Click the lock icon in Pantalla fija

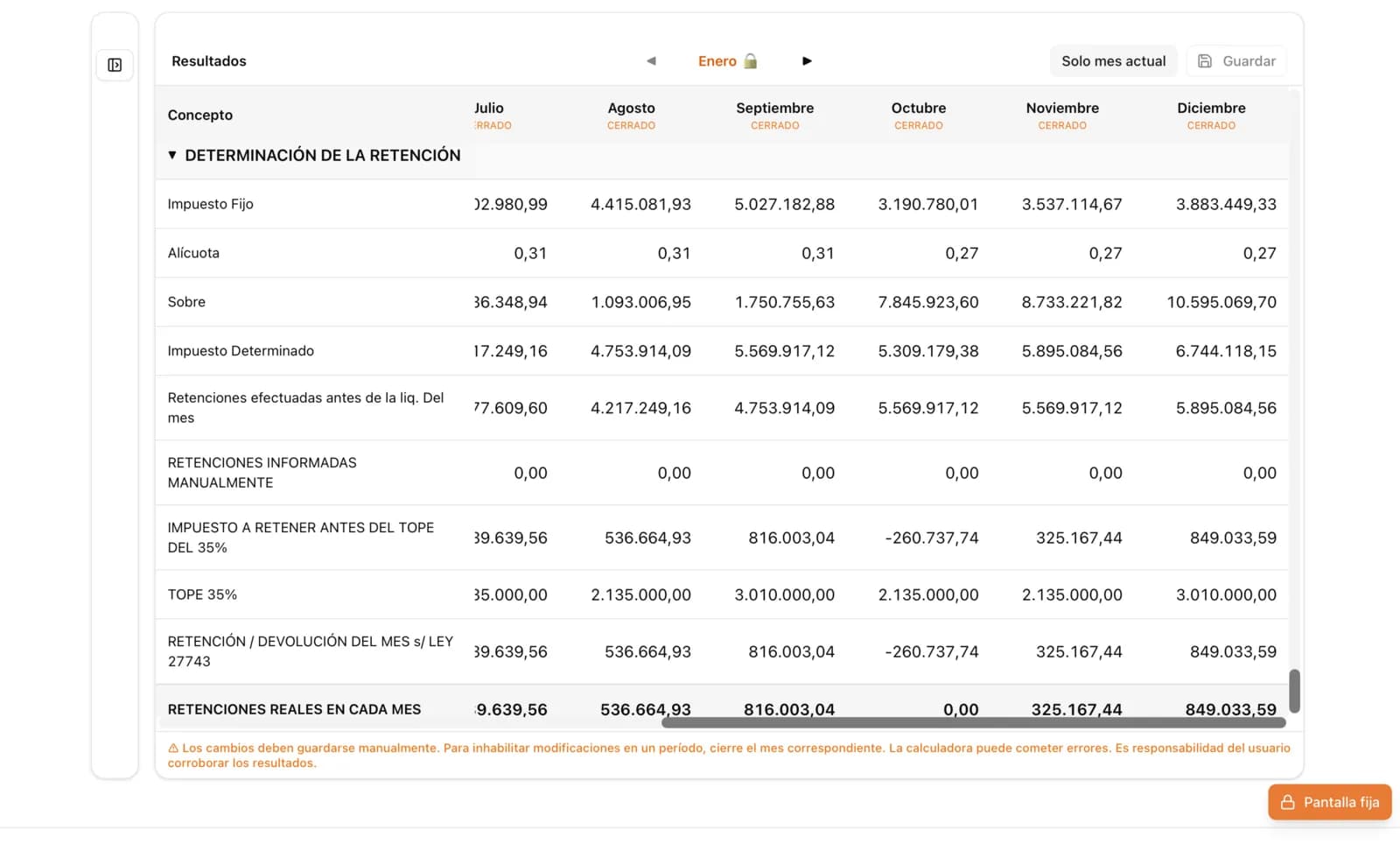[x=1287, y=803]
